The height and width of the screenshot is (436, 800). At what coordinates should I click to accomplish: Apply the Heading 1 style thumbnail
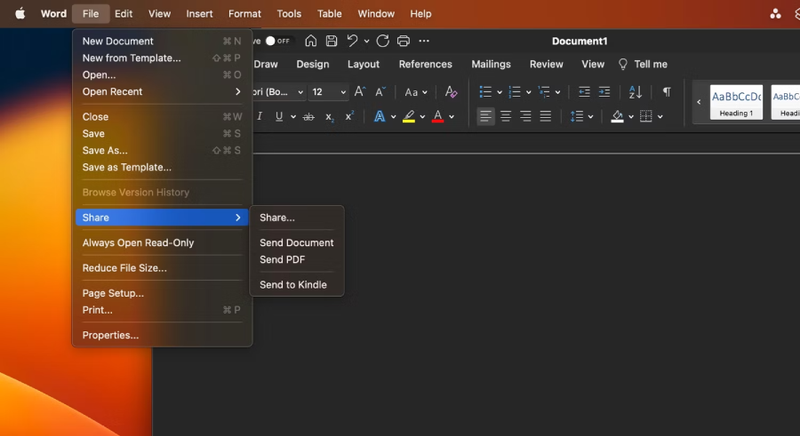[736, 102]
